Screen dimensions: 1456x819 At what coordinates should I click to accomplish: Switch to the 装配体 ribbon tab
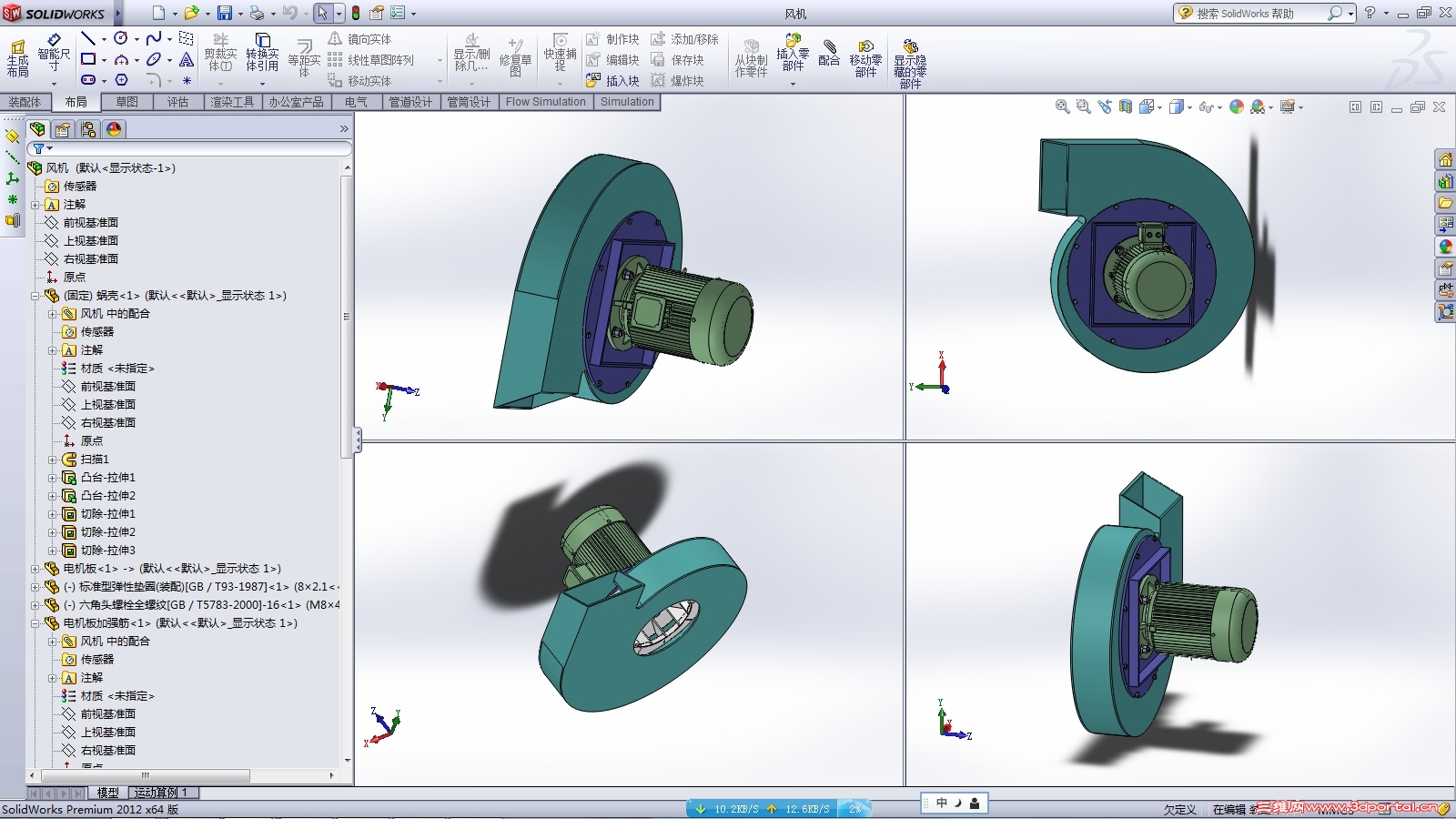(25, 102)
